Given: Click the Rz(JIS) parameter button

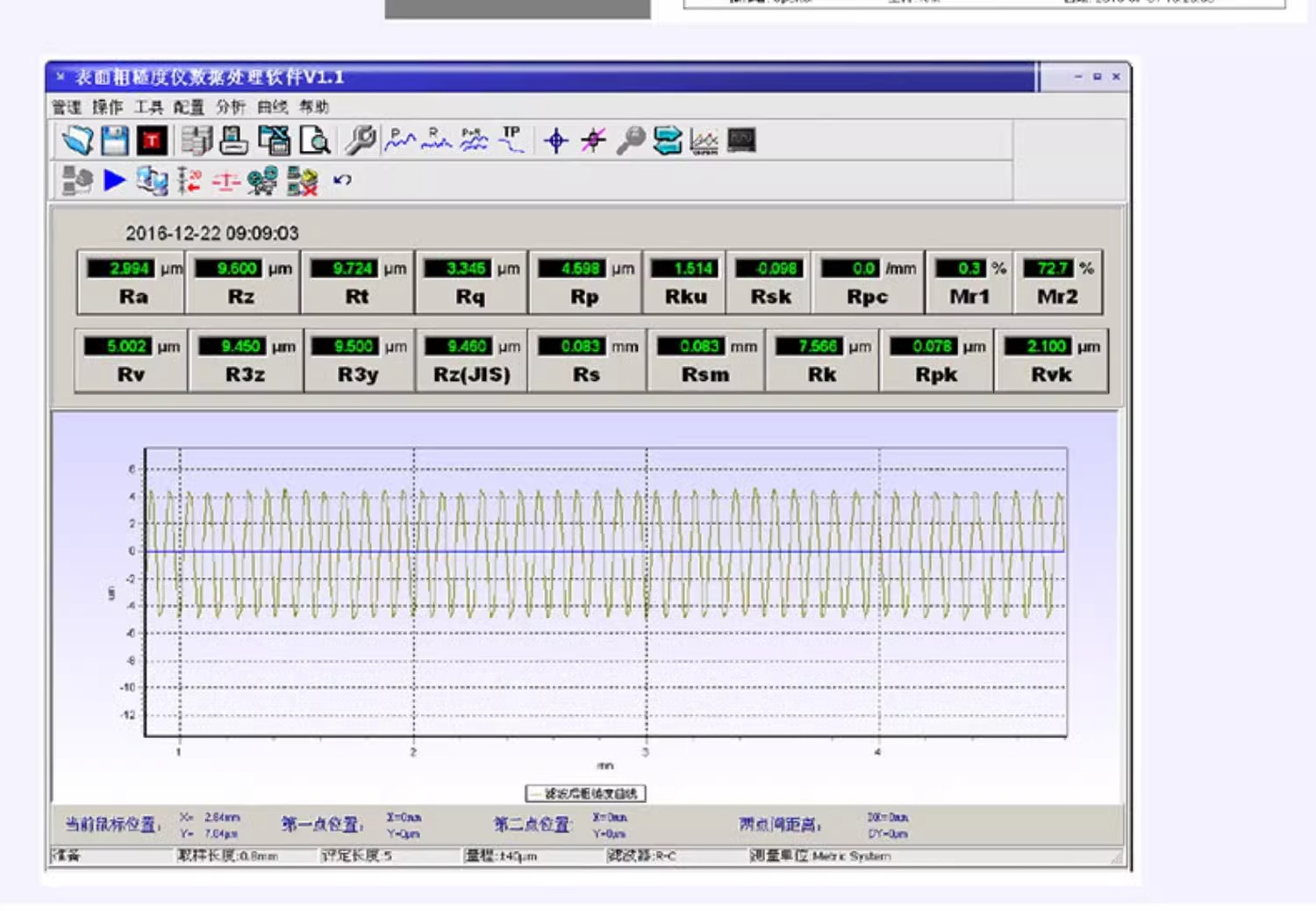Looking at the screenshot, I should [472, 361].
